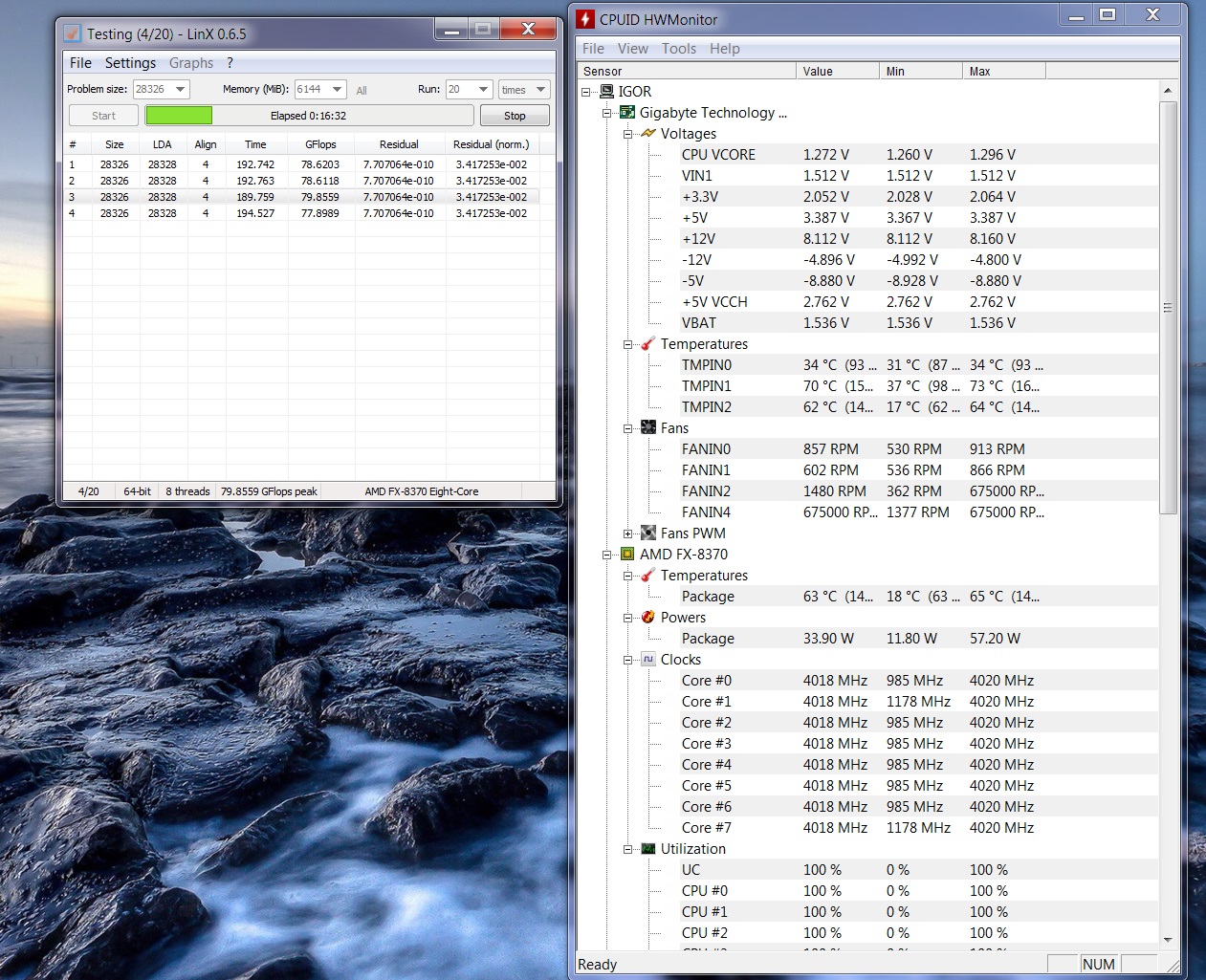Open HWMonitor Help menu
This screenshot has width=1206, height=980.
point(725,49)
